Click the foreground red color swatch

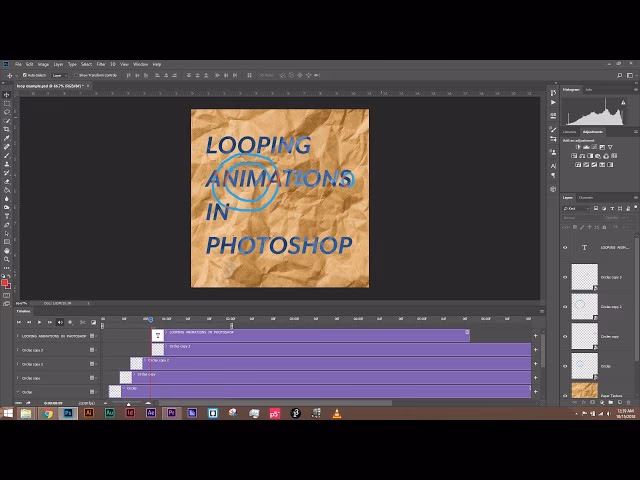tap(4, 283)
